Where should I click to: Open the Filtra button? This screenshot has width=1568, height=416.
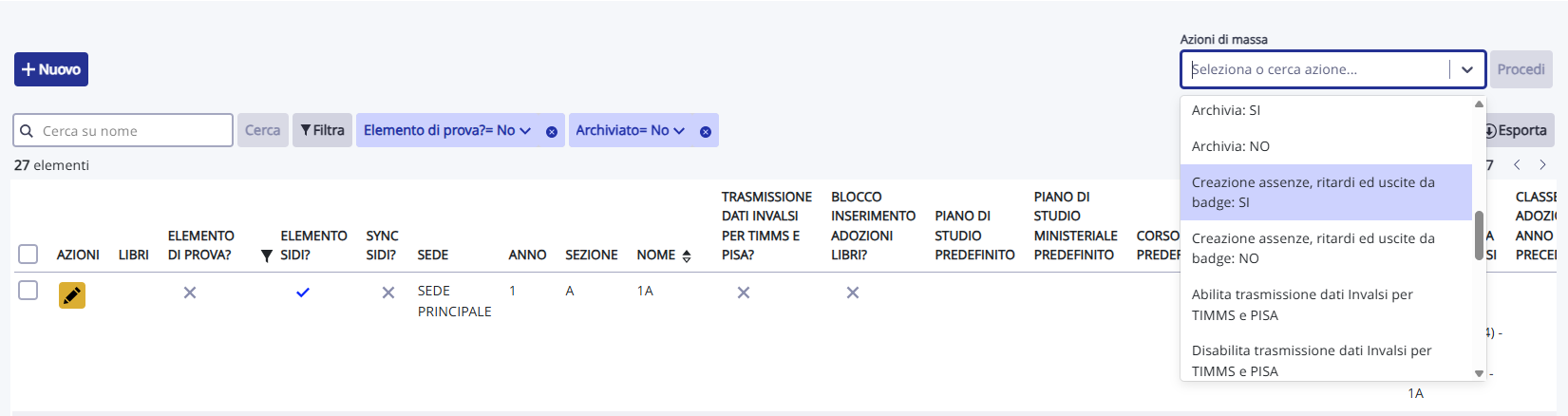tap(322, 130)
